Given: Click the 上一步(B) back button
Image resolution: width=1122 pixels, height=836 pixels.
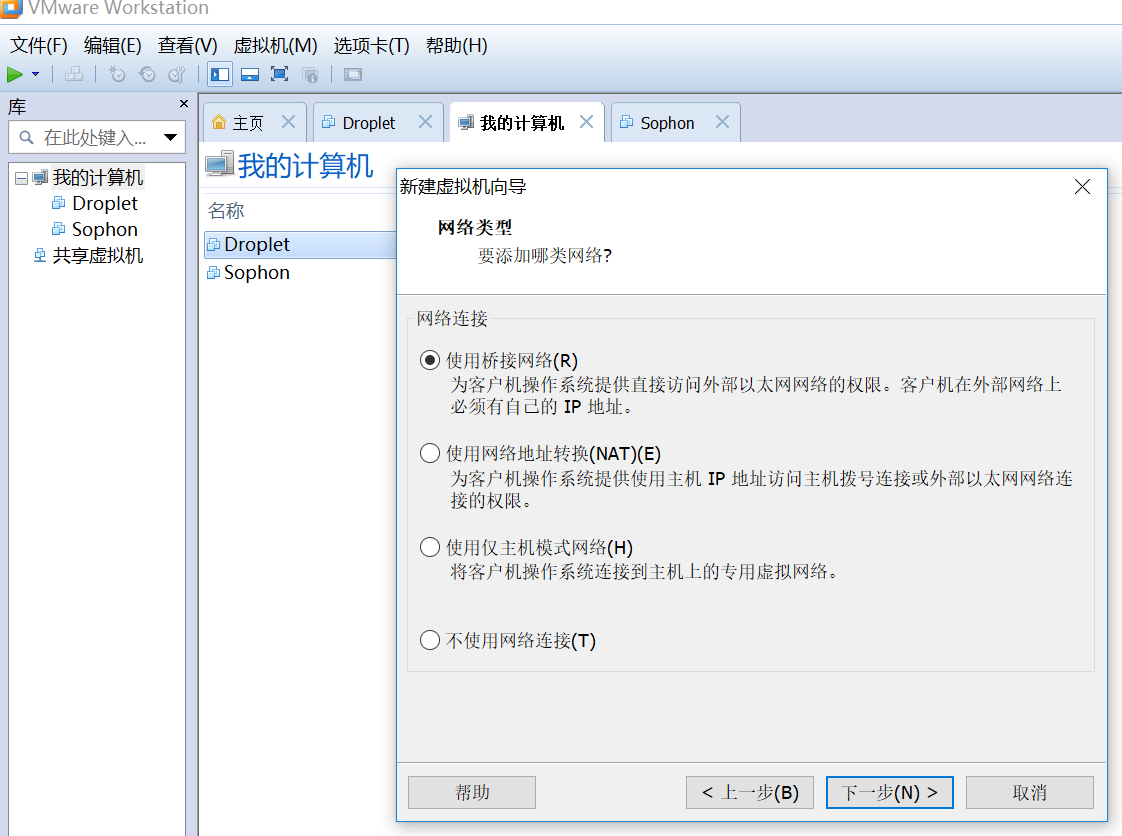Looking at the screenshot, I should pyautogui.click(x=749, y=792).
